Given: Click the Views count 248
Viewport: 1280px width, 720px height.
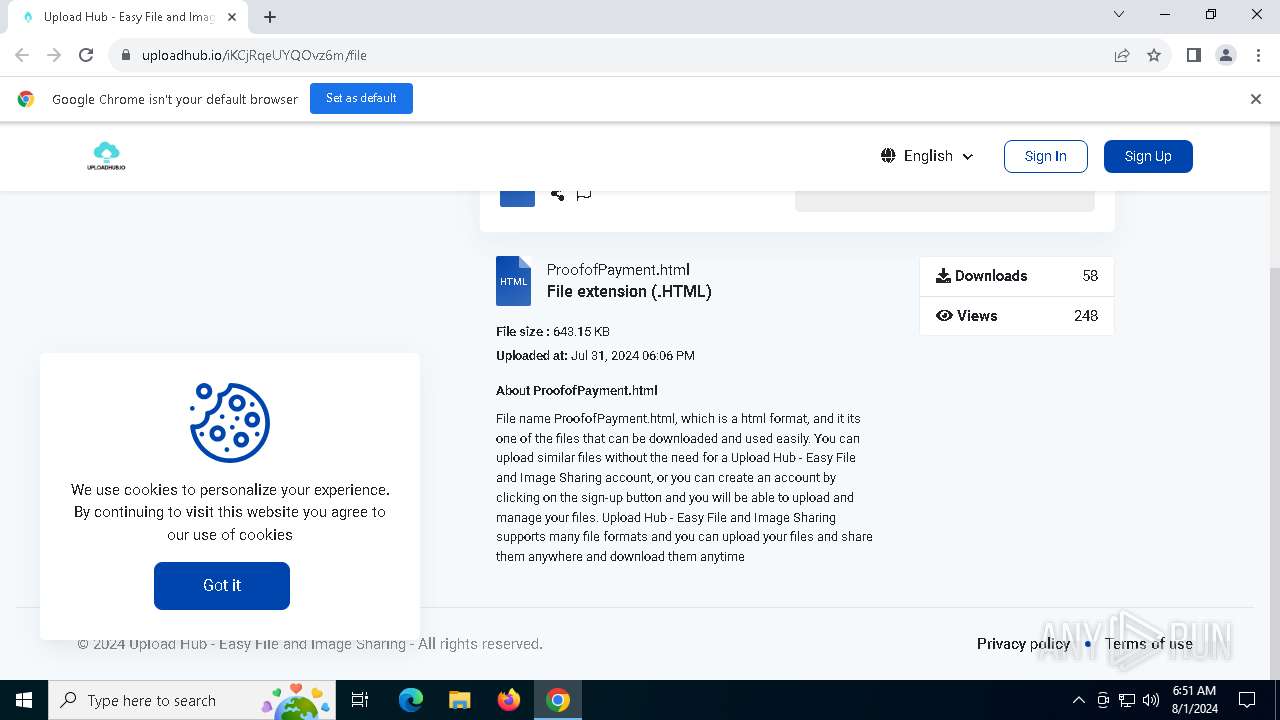Looking at the screenshot, I should pos(1086,316).
